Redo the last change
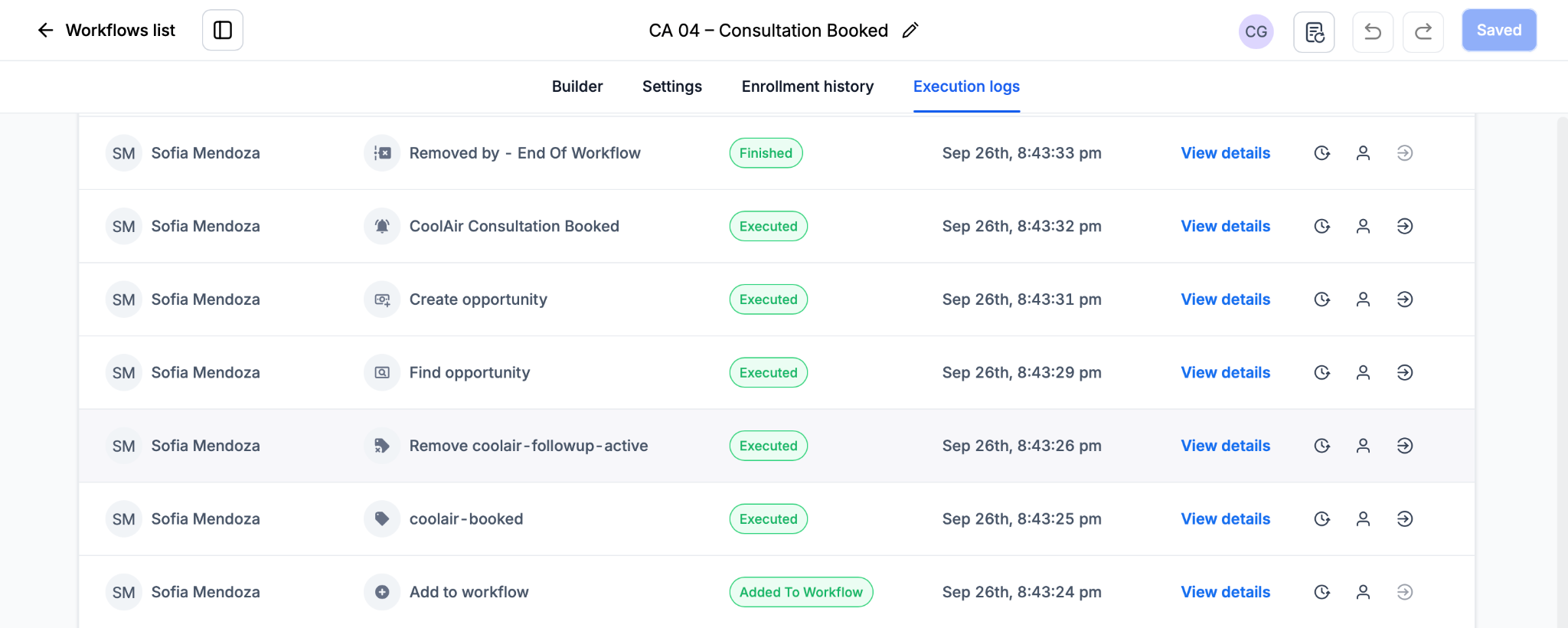 click(1423, 31)
